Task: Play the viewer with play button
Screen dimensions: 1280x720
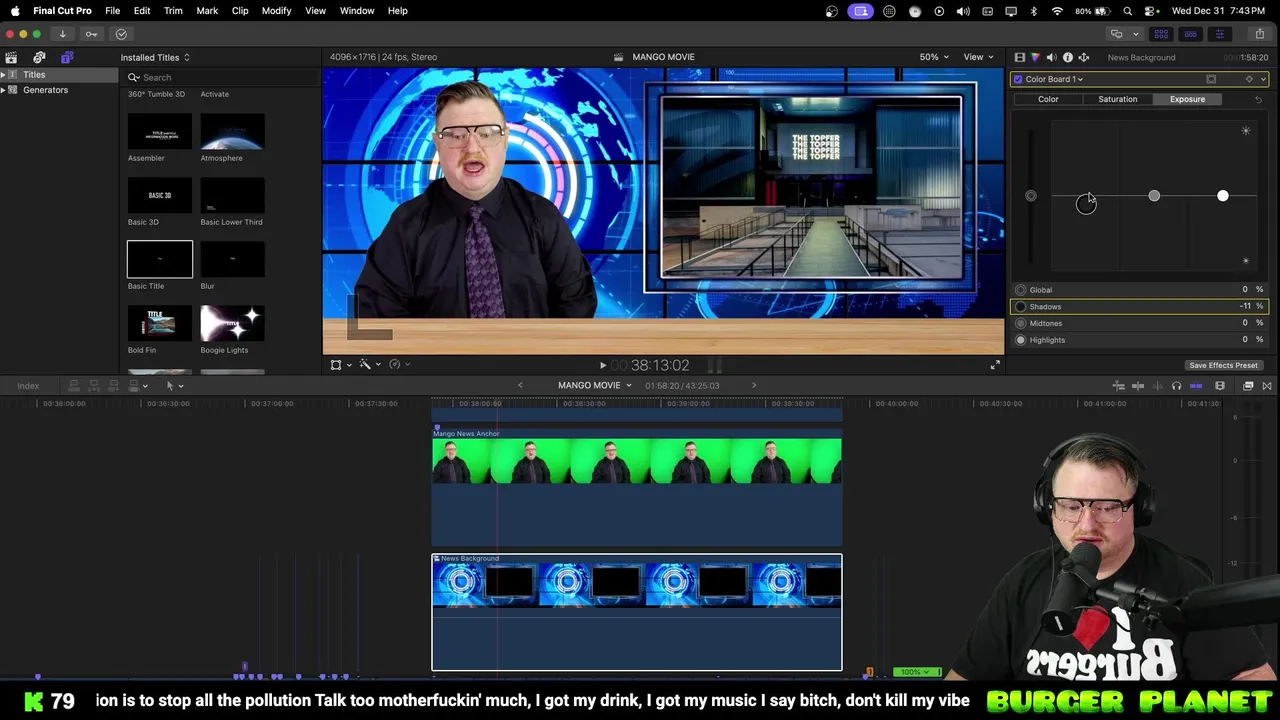Action: click(602, 365)
